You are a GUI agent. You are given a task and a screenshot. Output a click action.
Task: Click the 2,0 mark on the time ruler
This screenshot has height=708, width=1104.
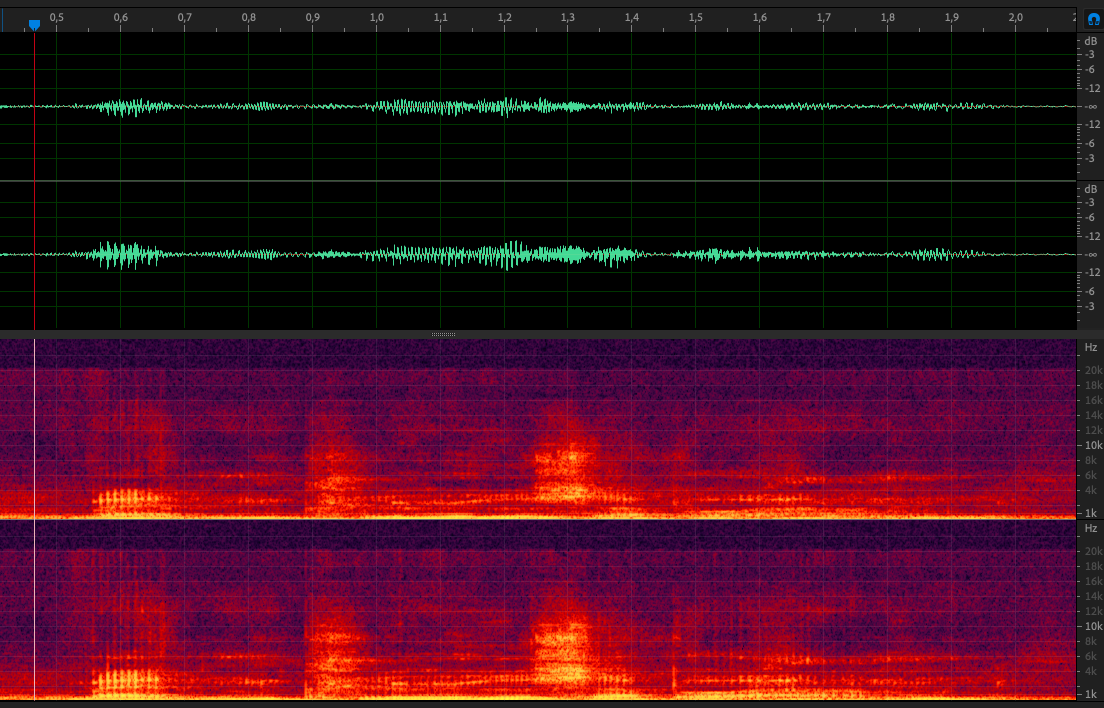click(1016, 18)
